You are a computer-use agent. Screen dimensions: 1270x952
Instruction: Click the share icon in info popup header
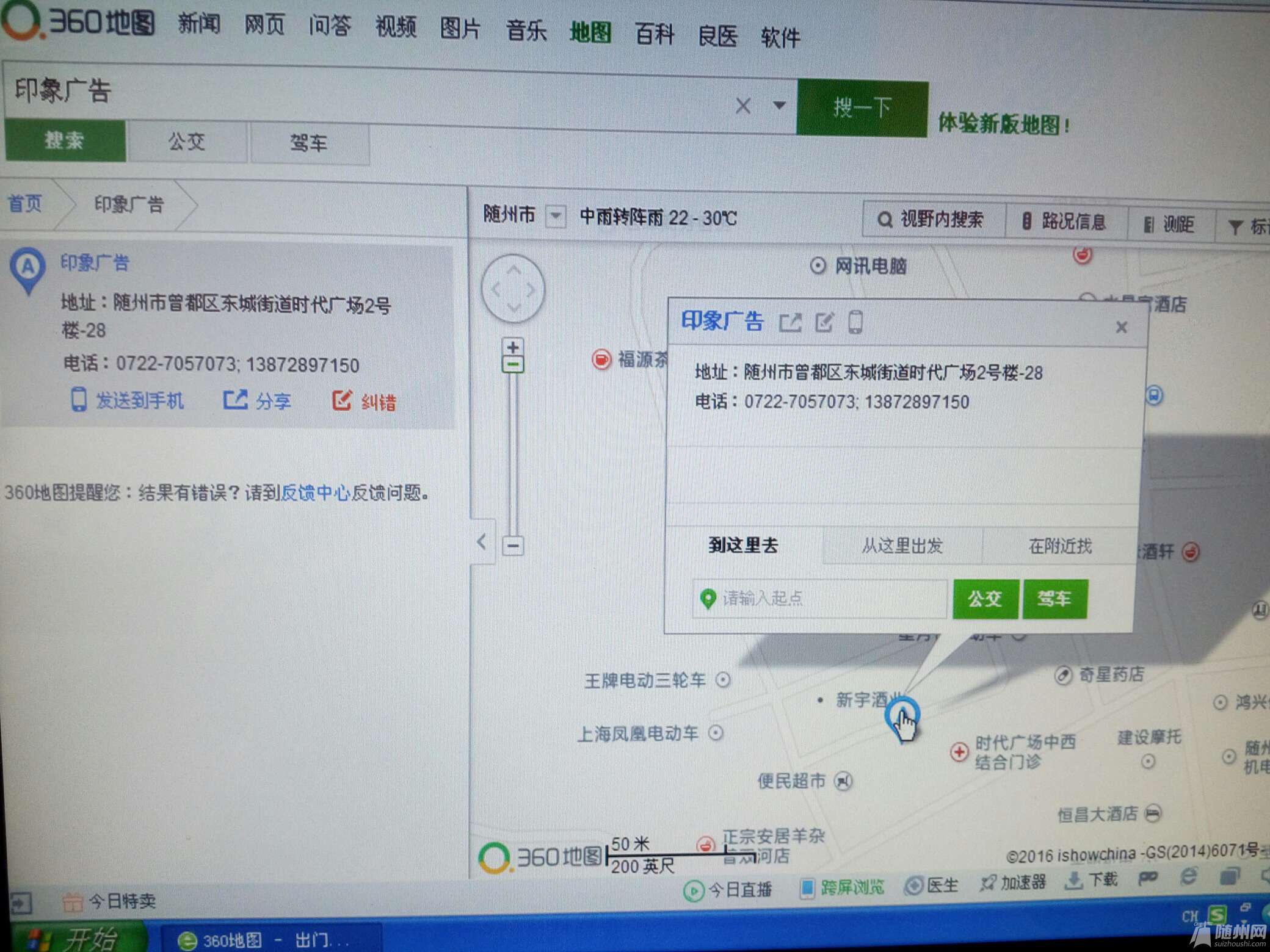[790, 322]
